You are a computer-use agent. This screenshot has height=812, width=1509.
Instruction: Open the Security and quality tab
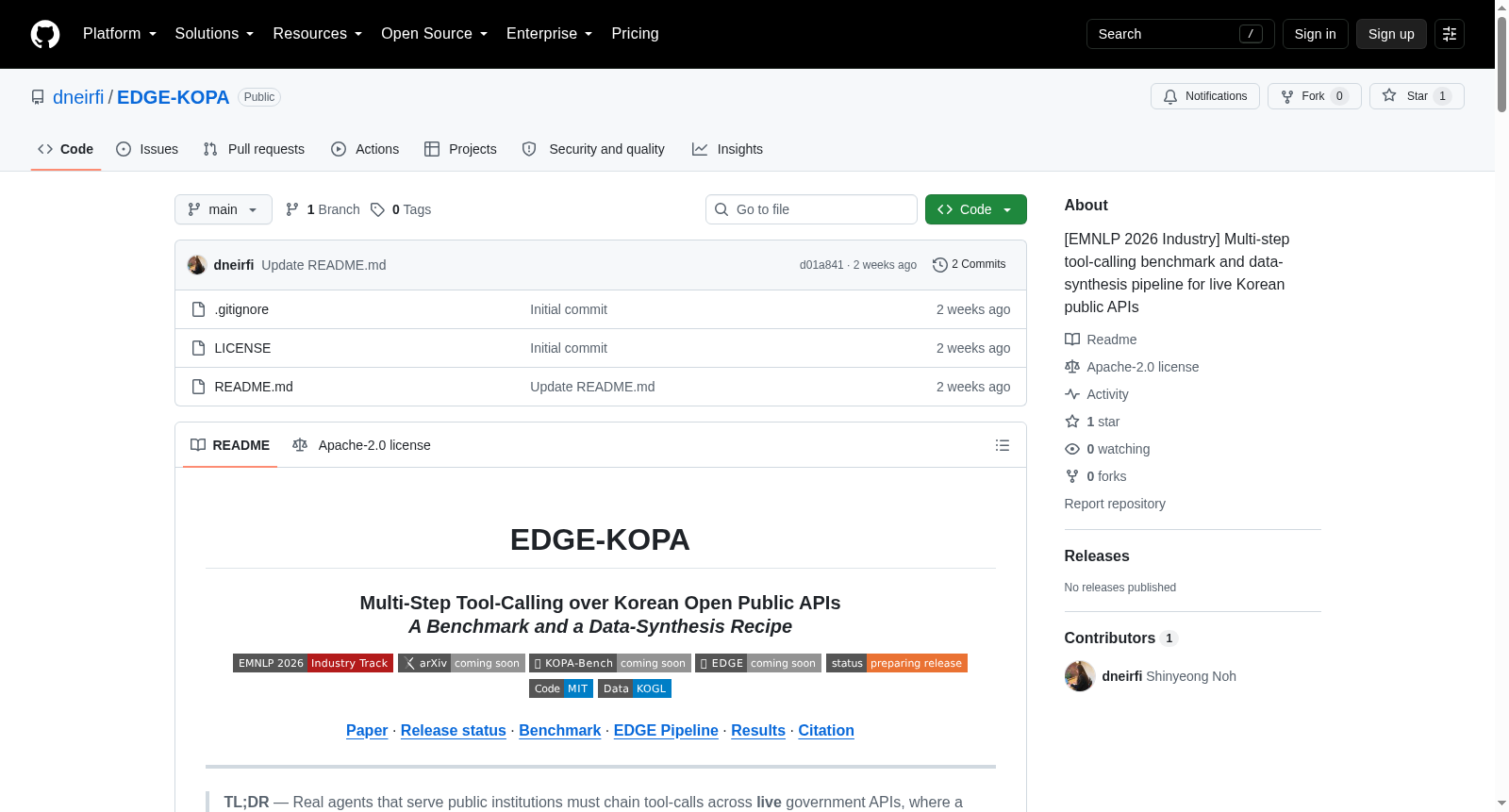pos(593,149)
